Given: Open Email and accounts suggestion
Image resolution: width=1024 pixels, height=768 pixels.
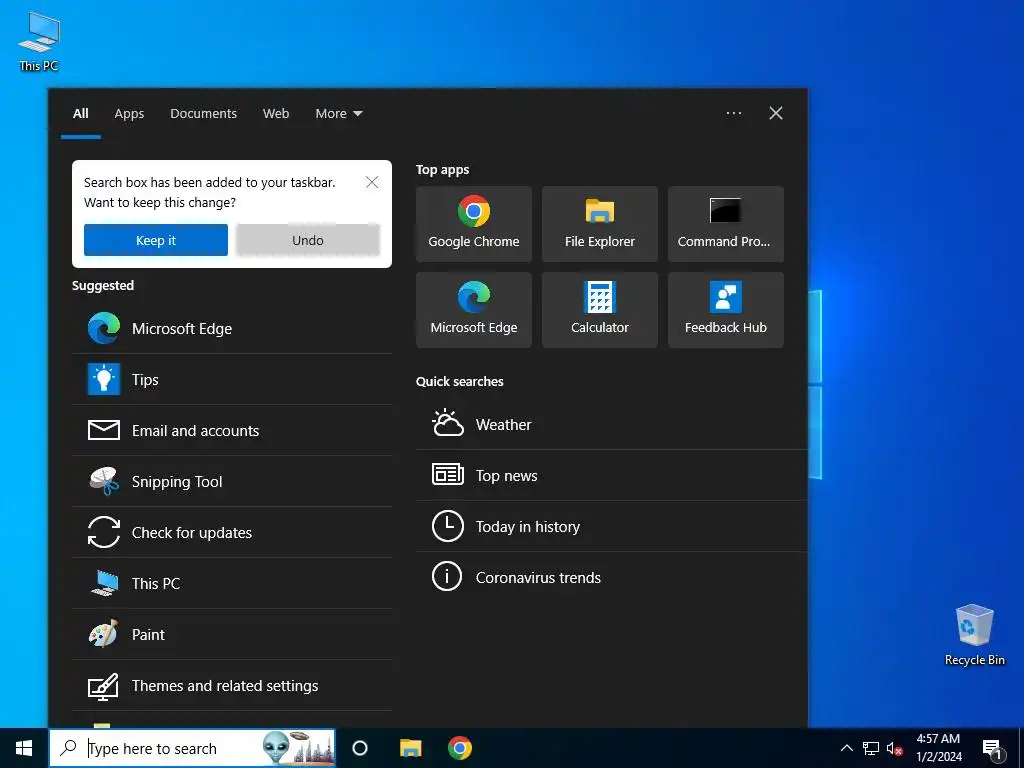Looking at the screenshot, I should 232,430.
